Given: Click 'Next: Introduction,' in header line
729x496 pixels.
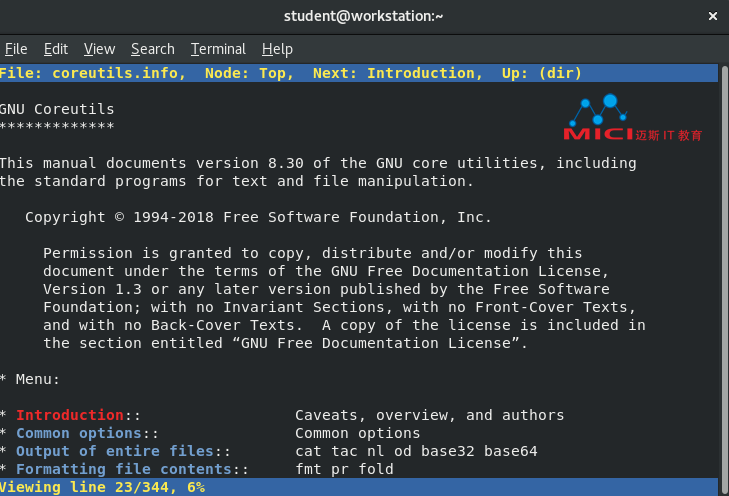Looking at the screenshot, I should coord(398,73).
